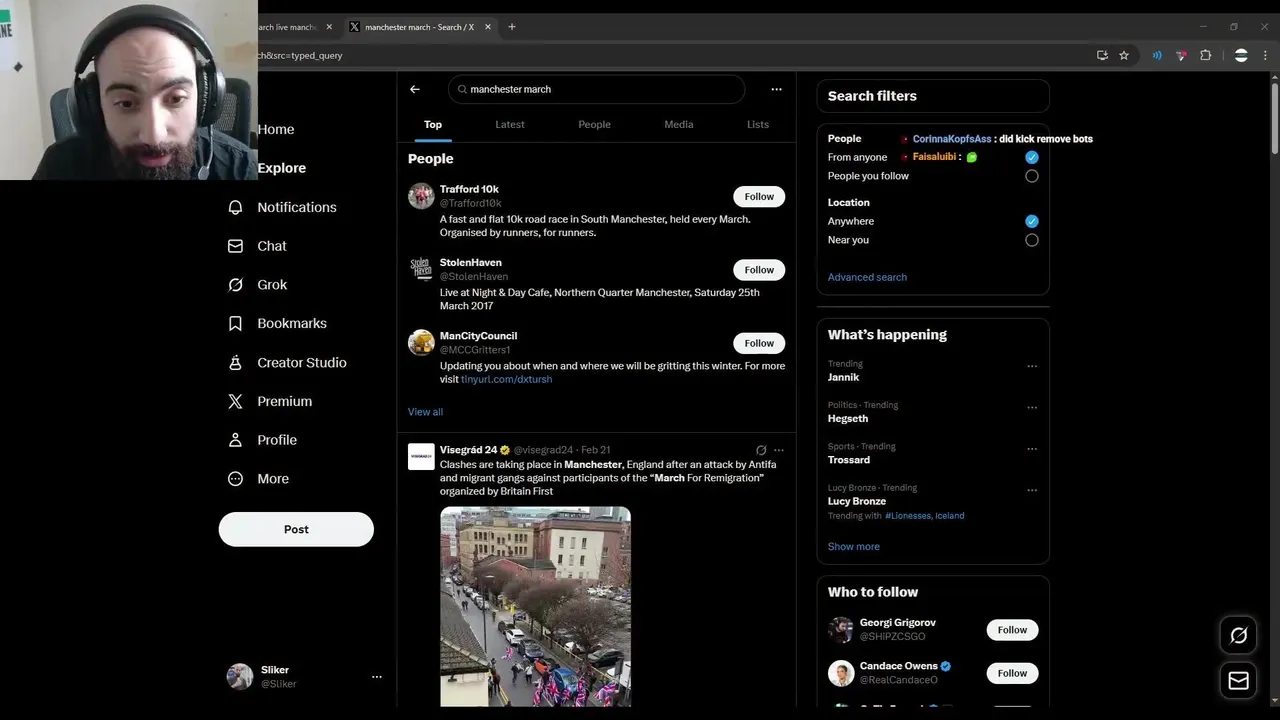The image size is (1280, 720).
Task: Switch to the People tab
Action: 594,125
